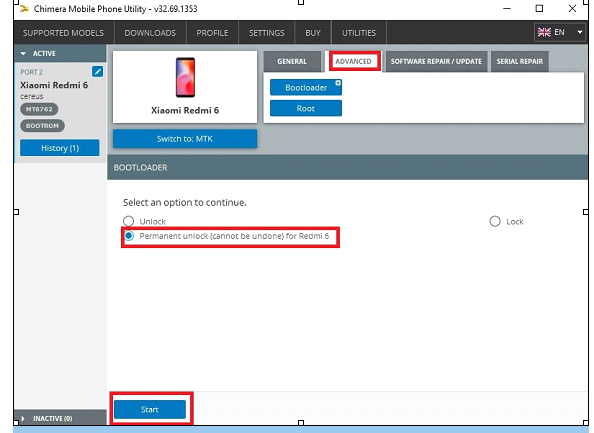The image size is (594, 433).
Task: Click the Bootloader button
Action: tap(306, 88)
